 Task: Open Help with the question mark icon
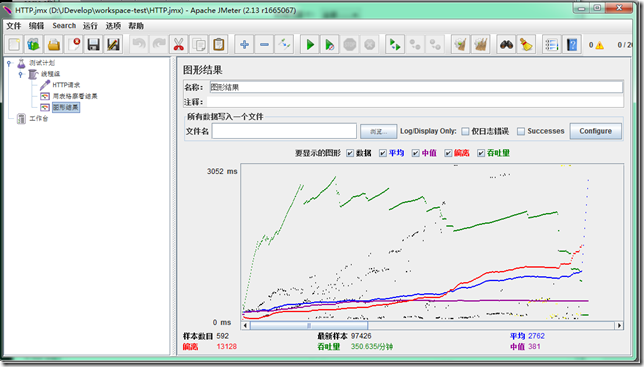[572, 44]
